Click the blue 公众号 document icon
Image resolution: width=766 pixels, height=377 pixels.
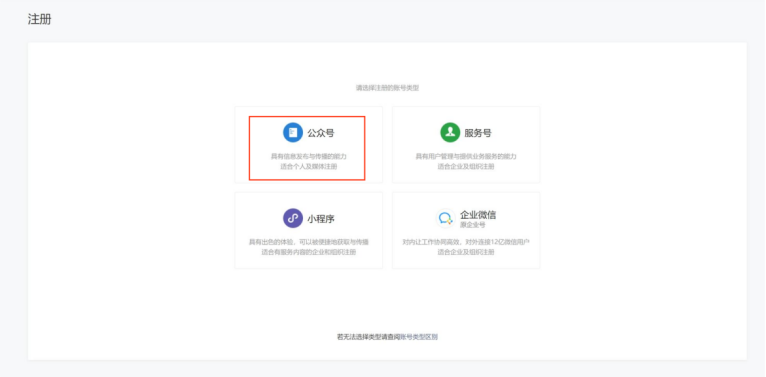[293, 132]
